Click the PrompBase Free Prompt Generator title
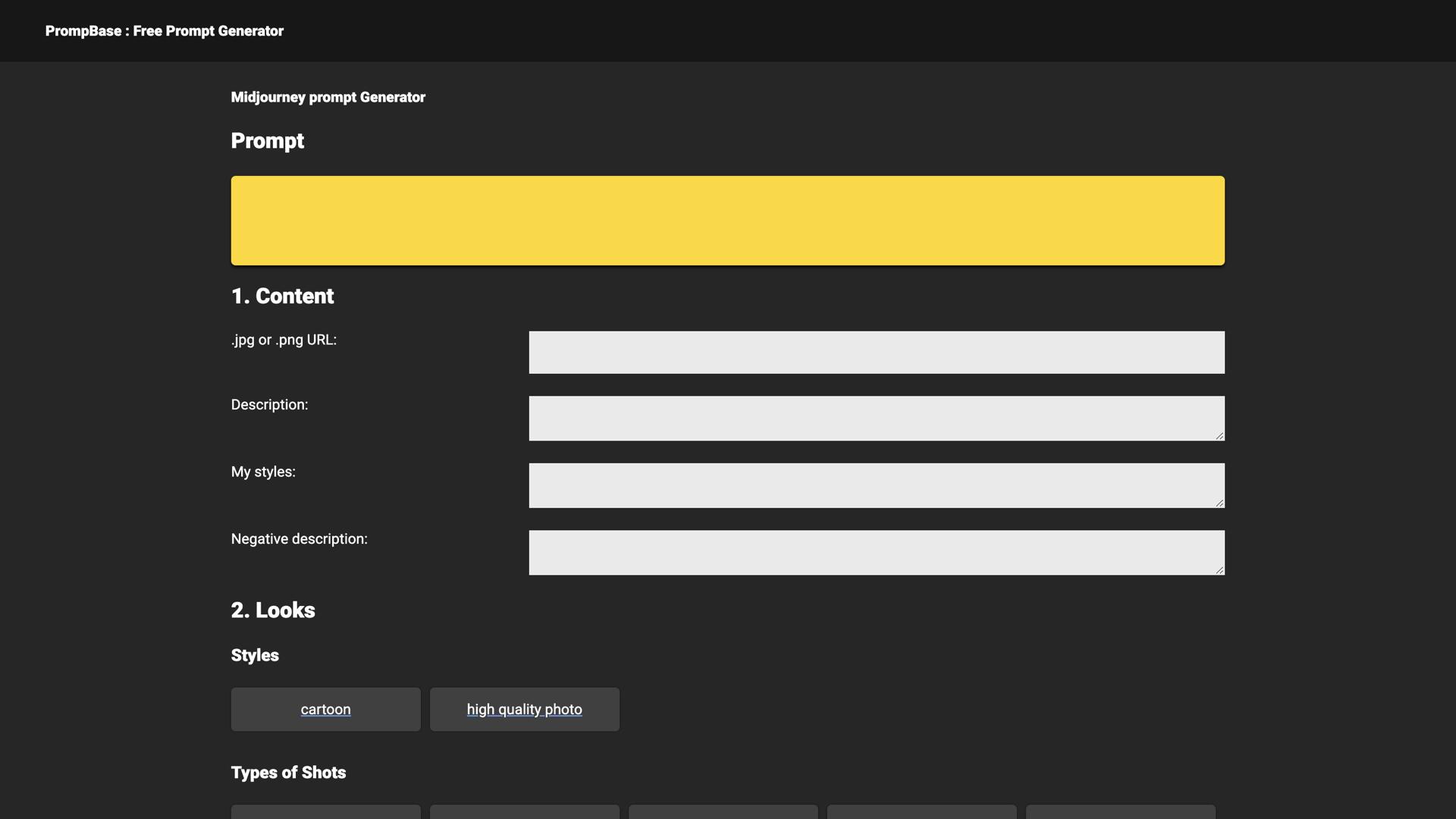 (x=164, y=31)
